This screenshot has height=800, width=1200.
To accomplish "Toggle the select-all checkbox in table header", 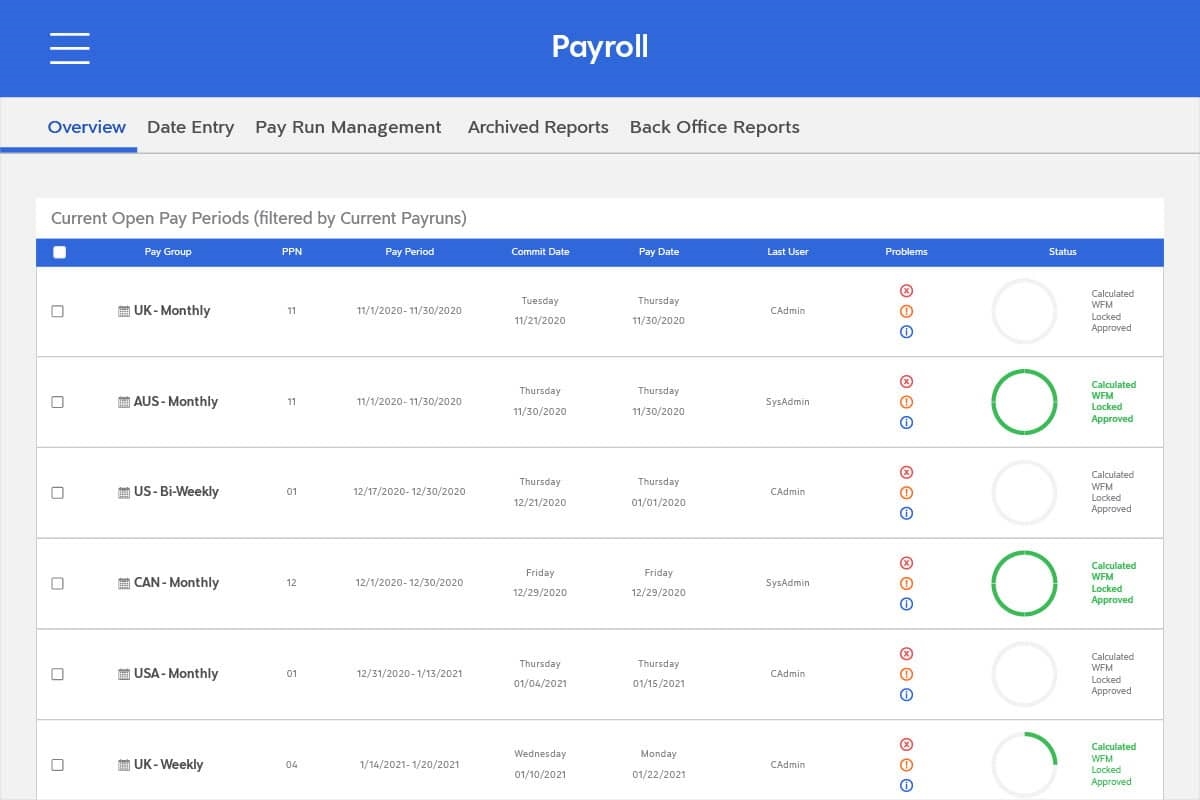I will pyautogui.click(x=59, y=252).
